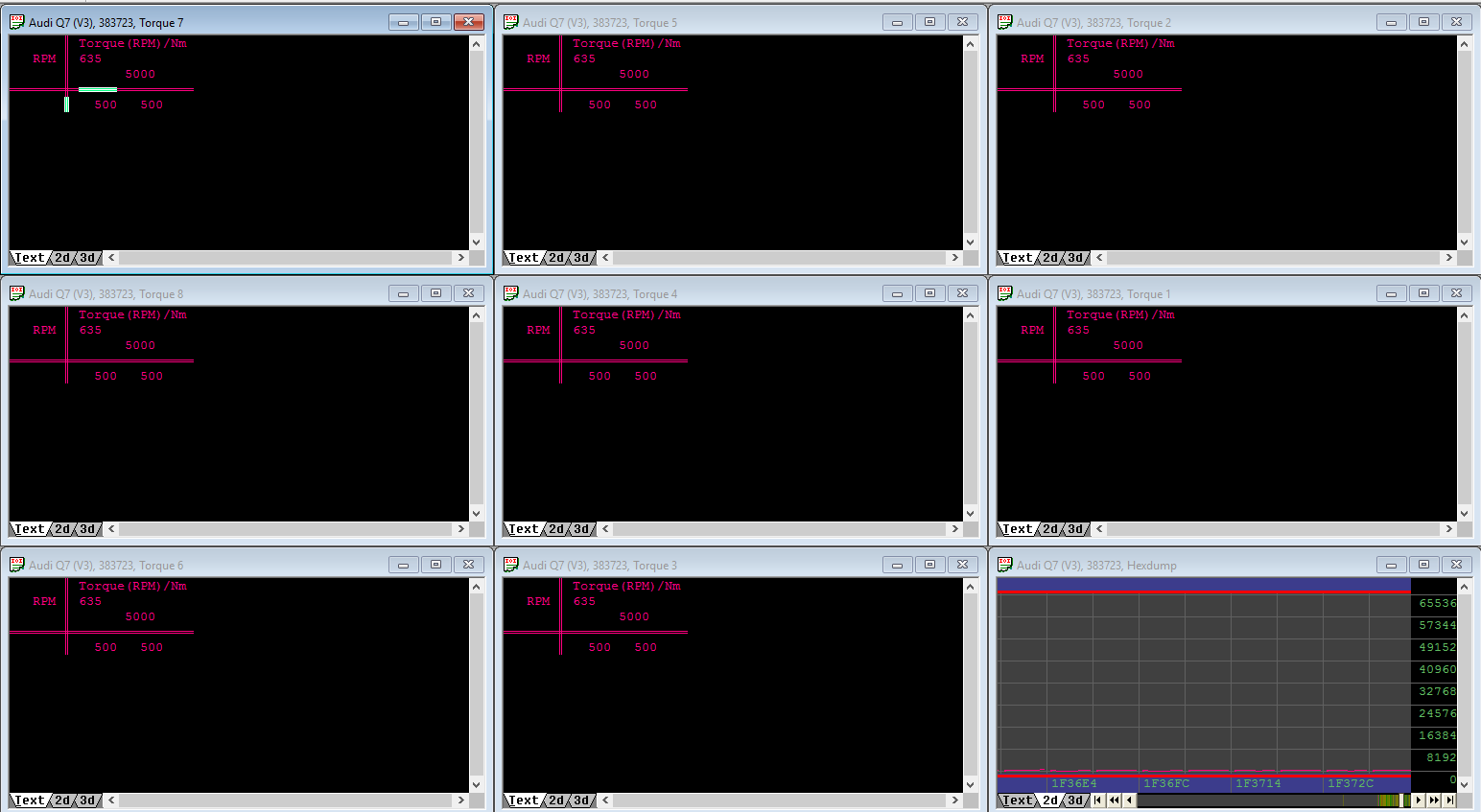Click the Torque 4 window title icon
This screenshot has width=1481, height=812.
(511, 293)
